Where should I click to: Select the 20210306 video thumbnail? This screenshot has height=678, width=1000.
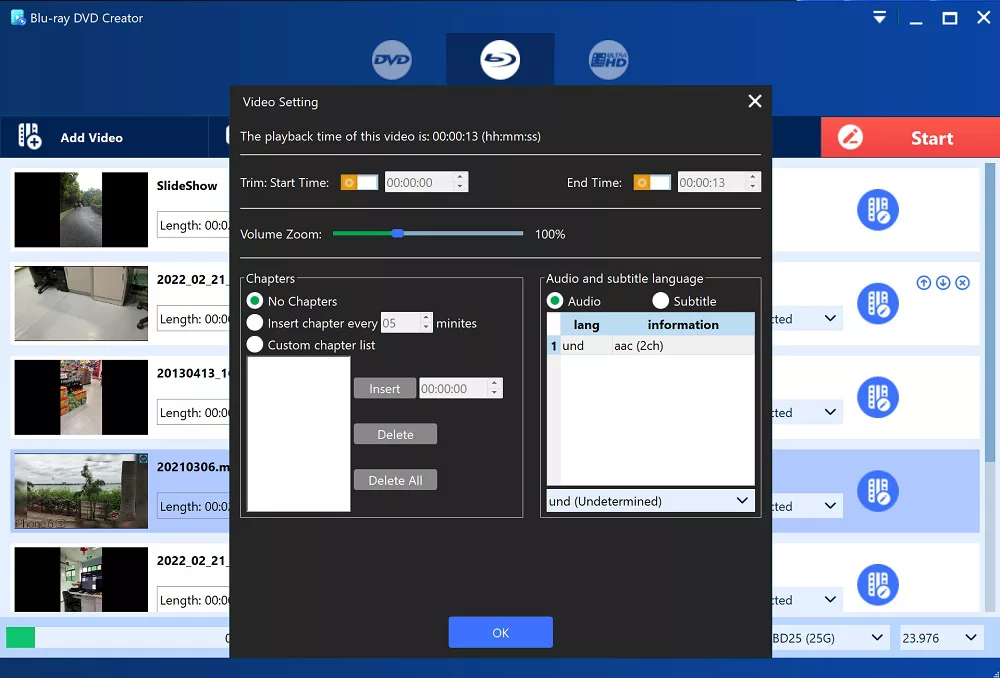click(81, 491)
